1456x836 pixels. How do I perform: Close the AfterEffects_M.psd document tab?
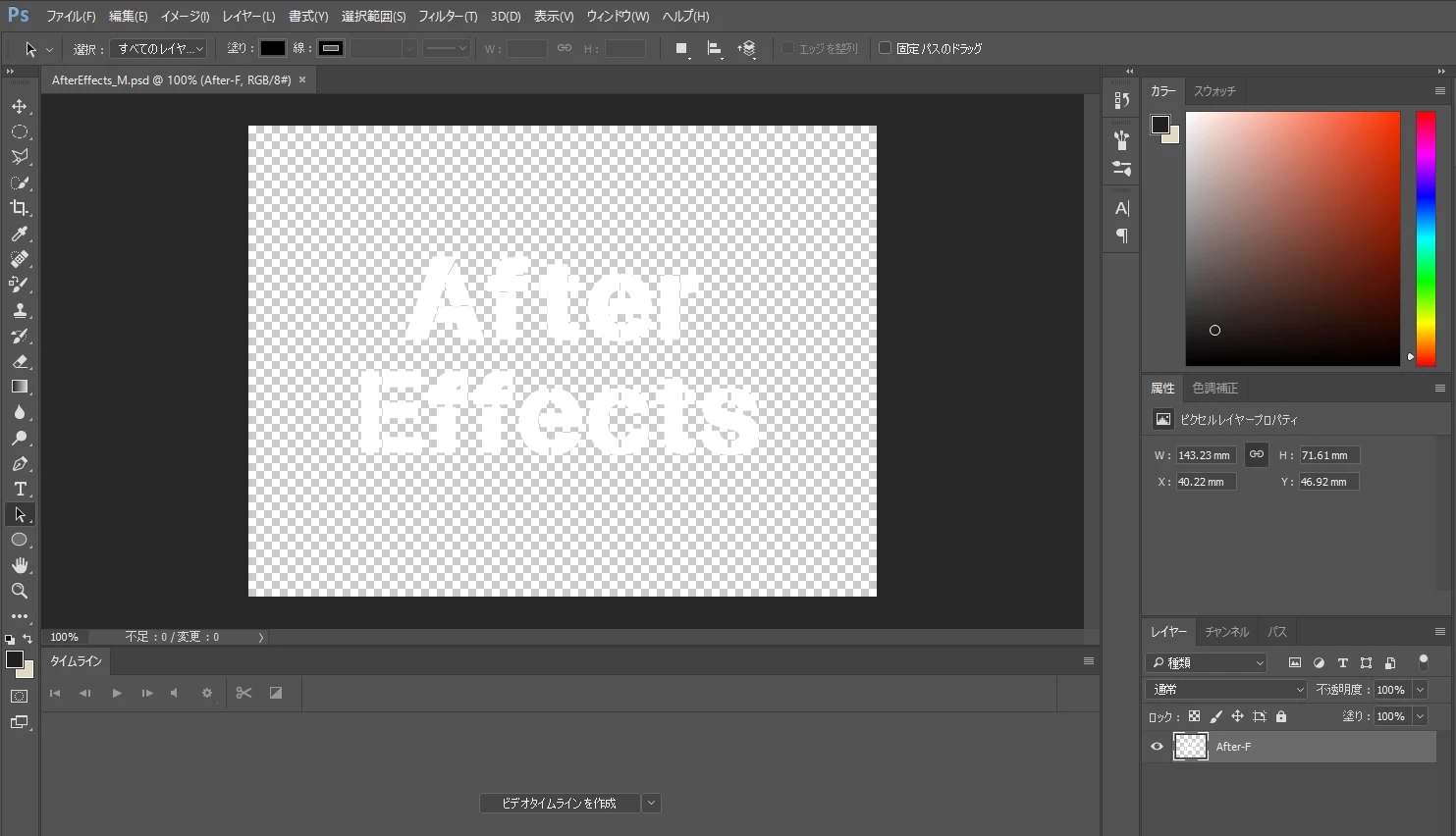(302, 79)
